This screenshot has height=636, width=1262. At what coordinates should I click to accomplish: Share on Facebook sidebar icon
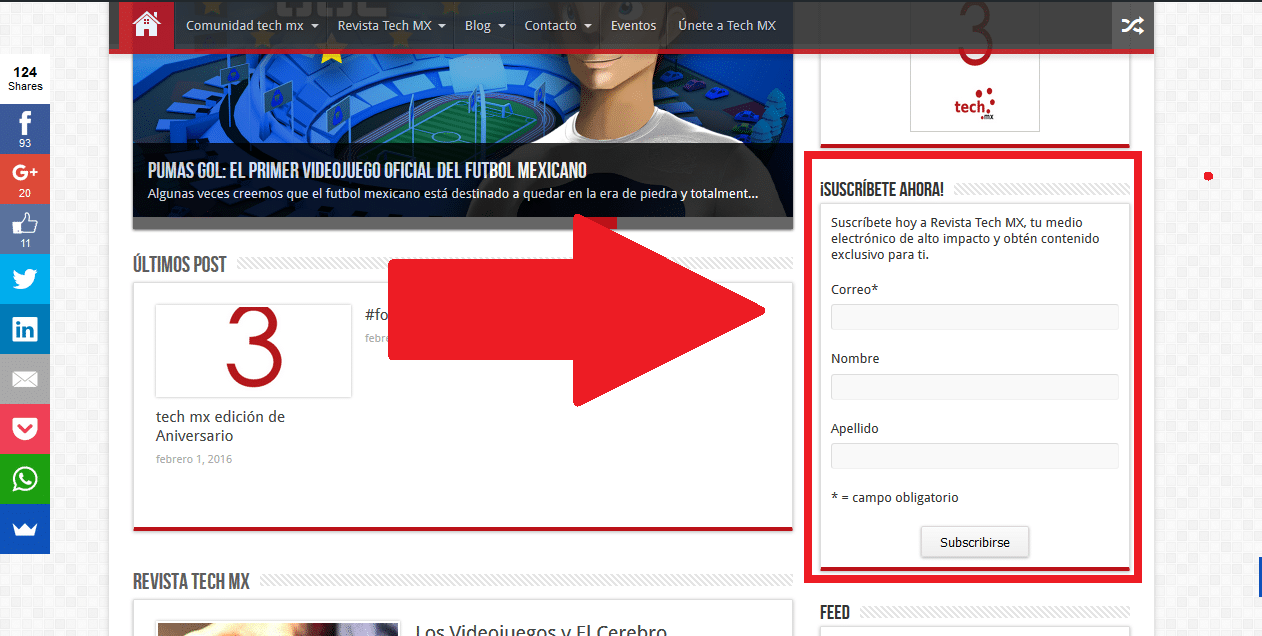click(x=25, y=129)
